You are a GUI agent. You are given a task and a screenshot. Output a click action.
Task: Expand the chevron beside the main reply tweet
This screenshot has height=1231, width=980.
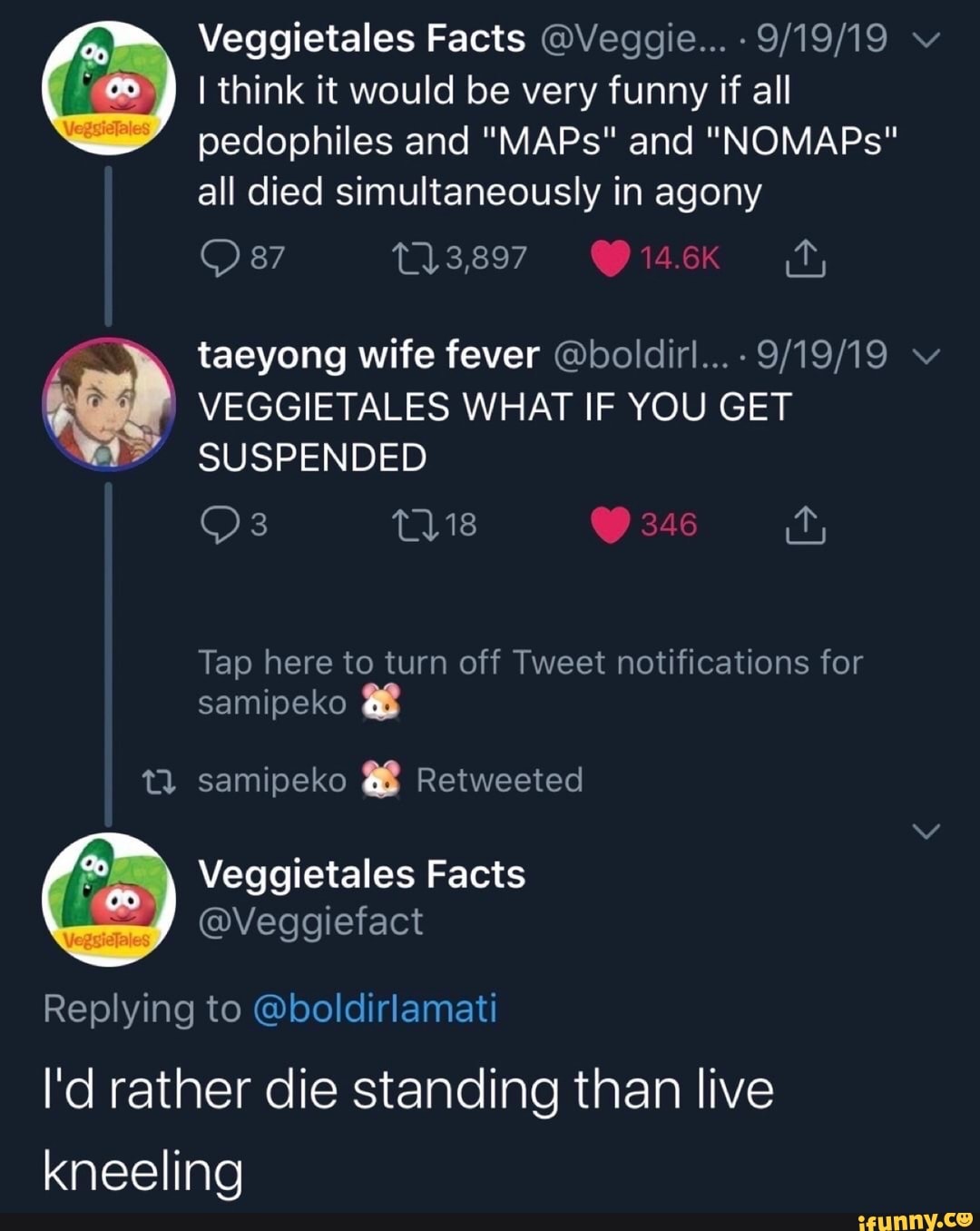point(925,831)
